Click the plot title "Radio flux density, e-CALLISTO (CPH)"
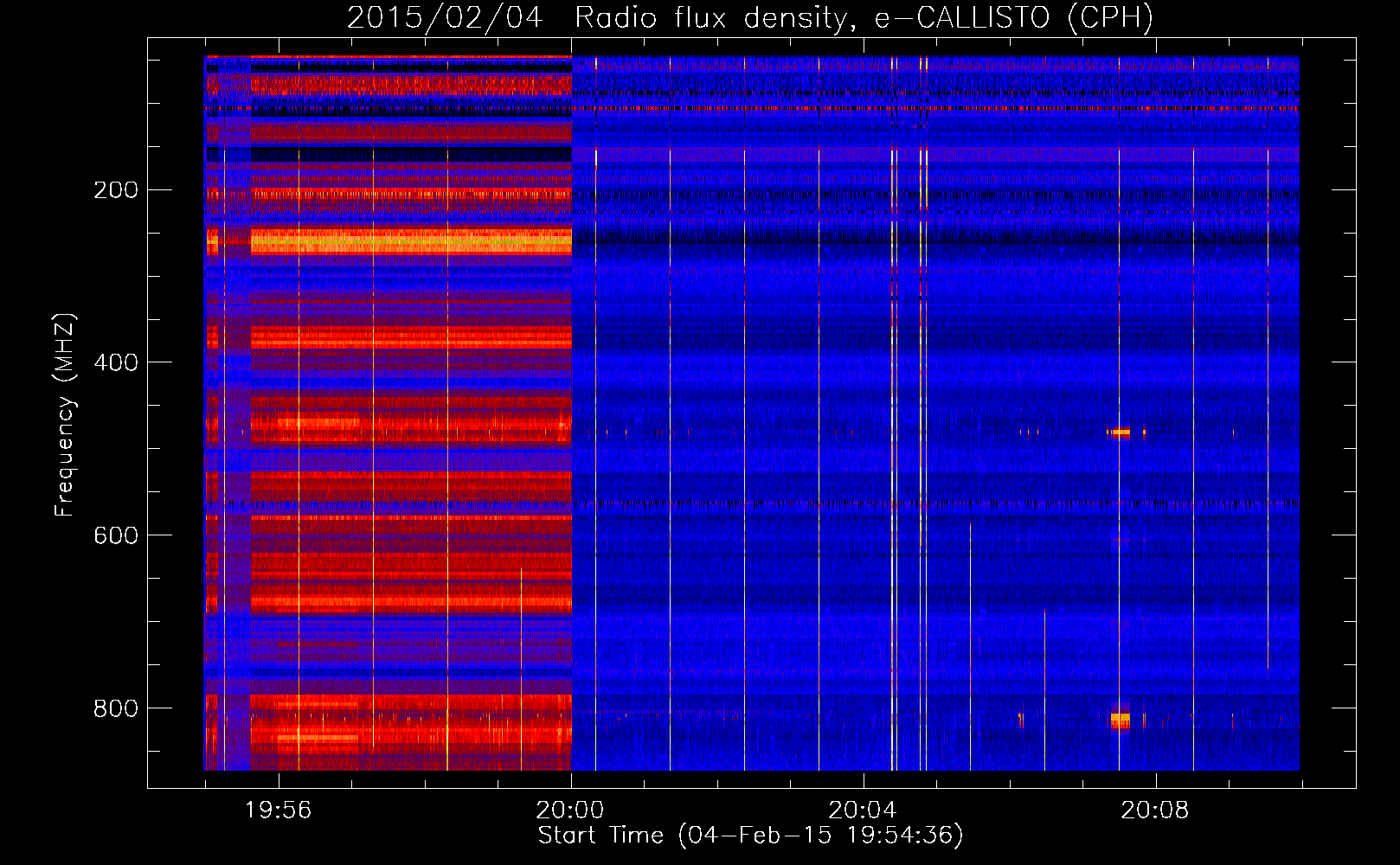This screenshot has width=1400, height=865. [x=864, y=17]
